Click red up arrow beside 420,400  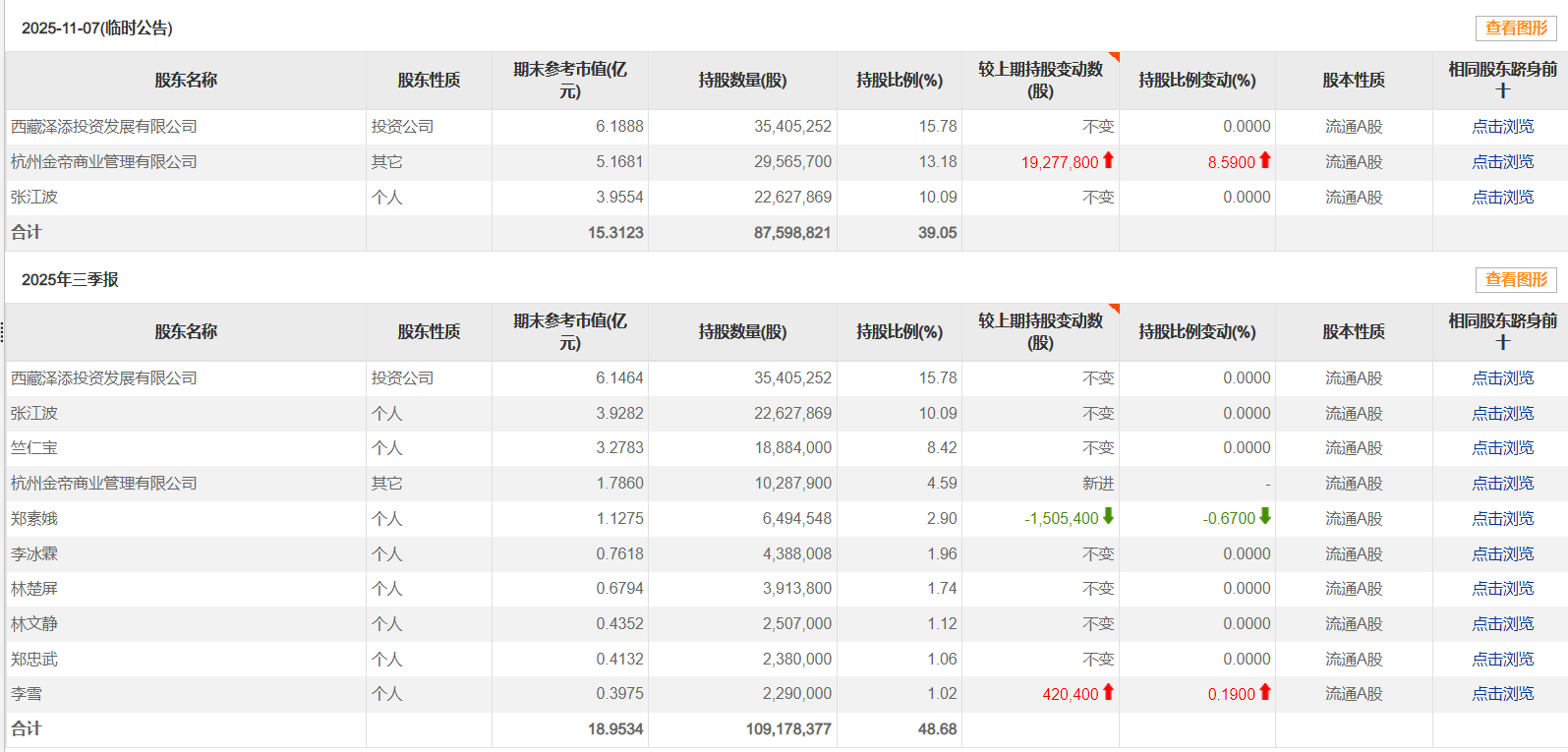(1108, 692)
